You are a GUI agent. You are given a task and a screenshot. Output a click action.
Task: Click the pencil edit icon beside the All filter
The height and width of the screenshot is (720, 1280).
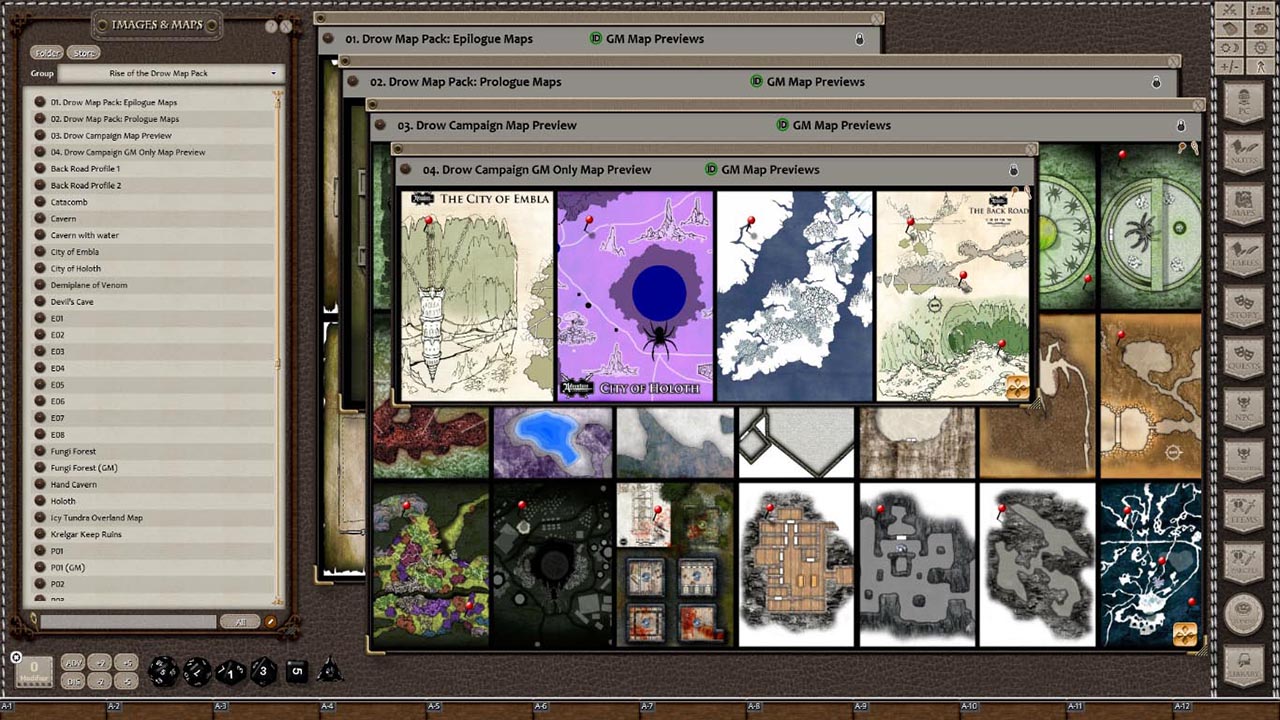(x=271, y=621)
